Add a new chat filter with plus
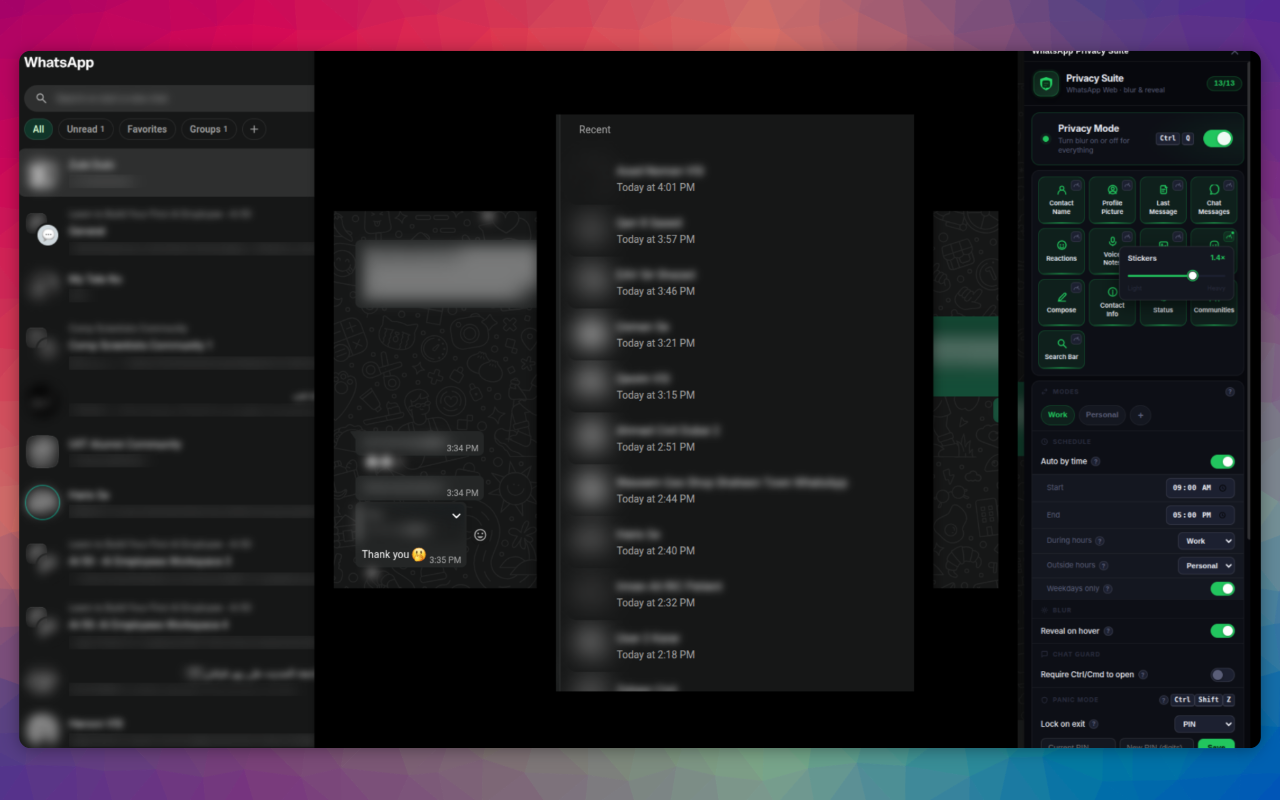1280x800 pixels. [x=254, y=129]
